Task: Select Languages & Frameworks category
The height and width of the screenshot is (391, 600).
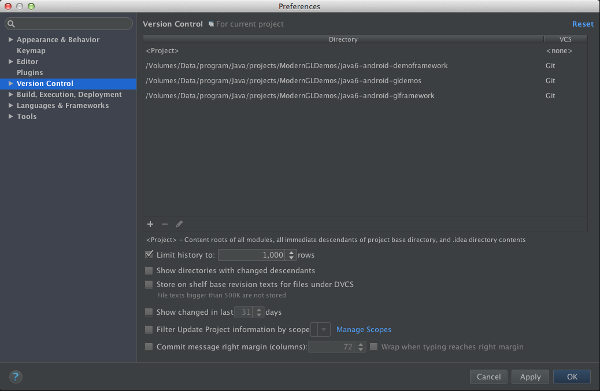Action: click(63, 105)
